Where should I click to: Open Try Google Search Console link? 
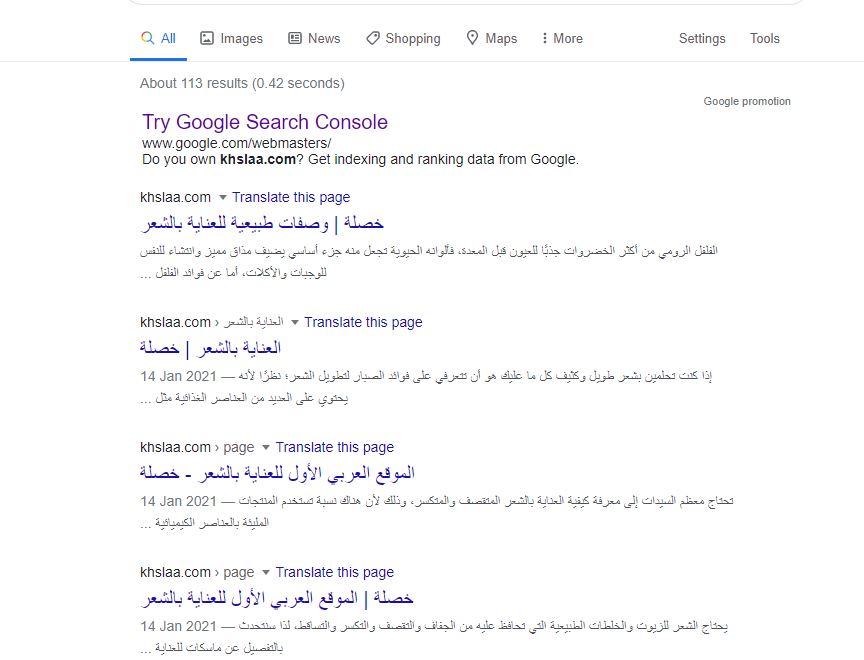(x=265, y=122)
